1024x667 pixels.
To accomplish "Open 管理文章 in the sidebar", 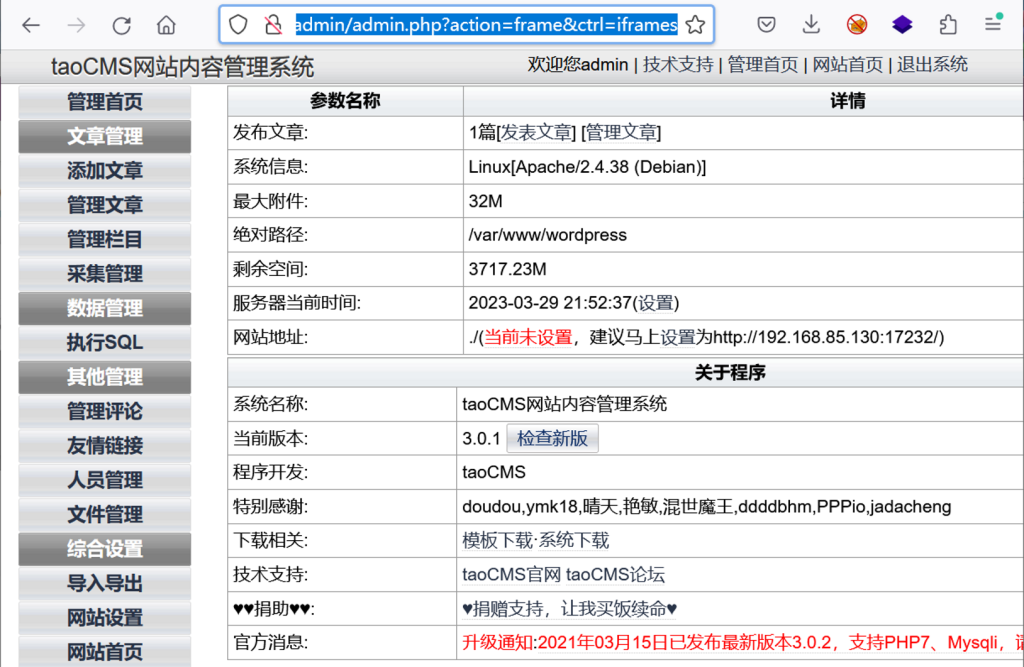I will [104, 205].
